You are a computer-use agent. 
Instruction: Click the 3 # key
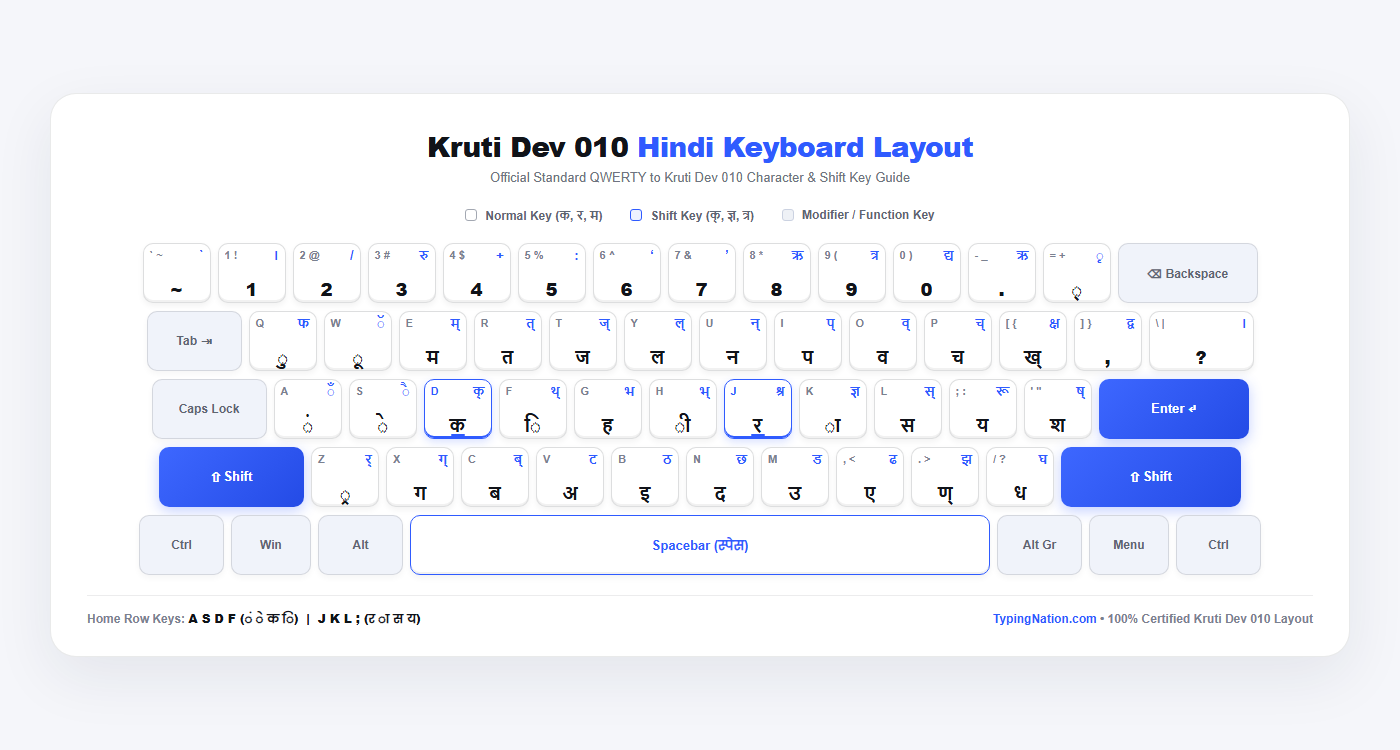pyautogui.click(x=401, y=273)
